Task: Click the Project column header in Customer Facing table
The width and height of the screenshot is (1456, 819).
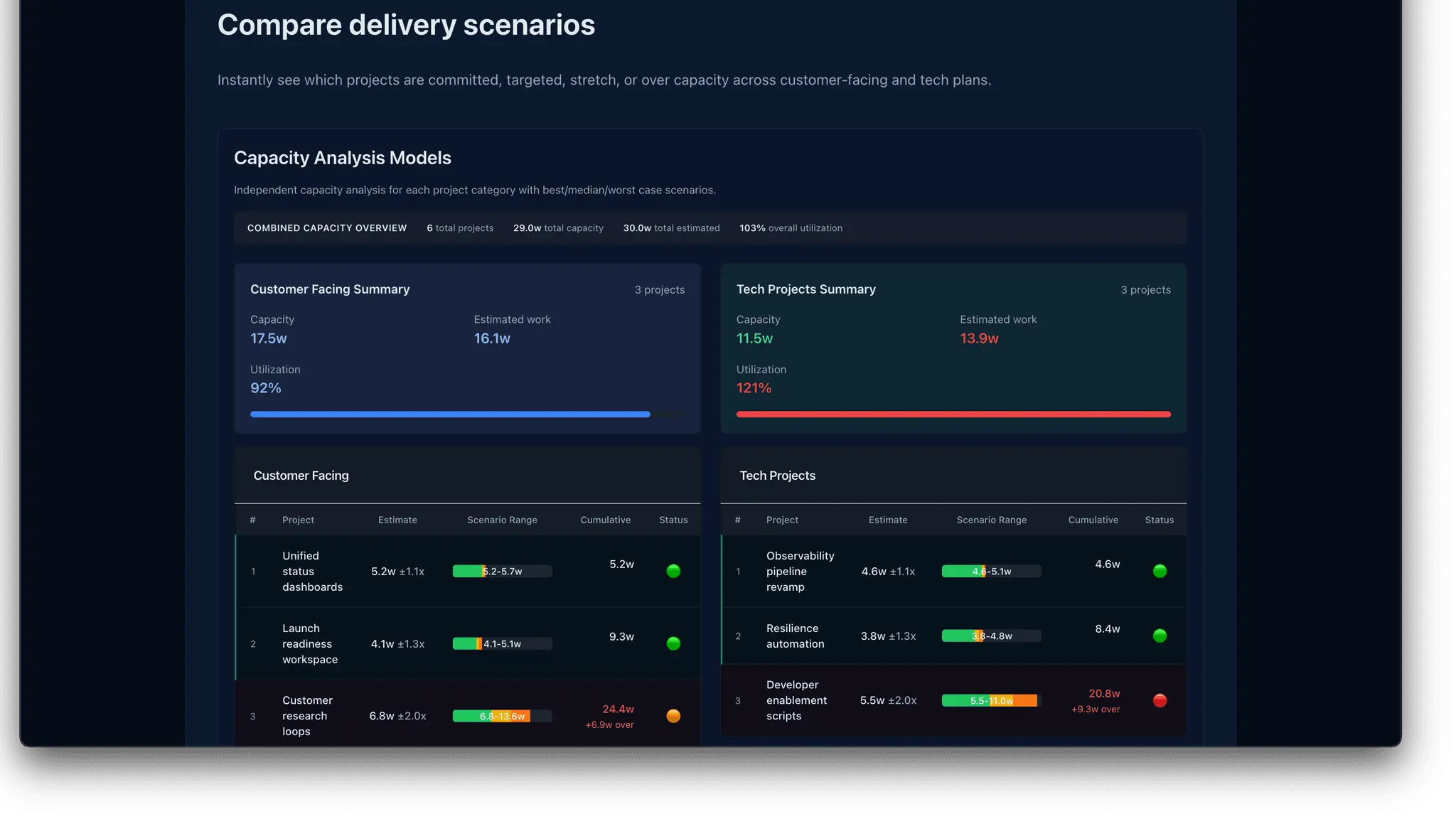Action: click(x=298, y=520)
